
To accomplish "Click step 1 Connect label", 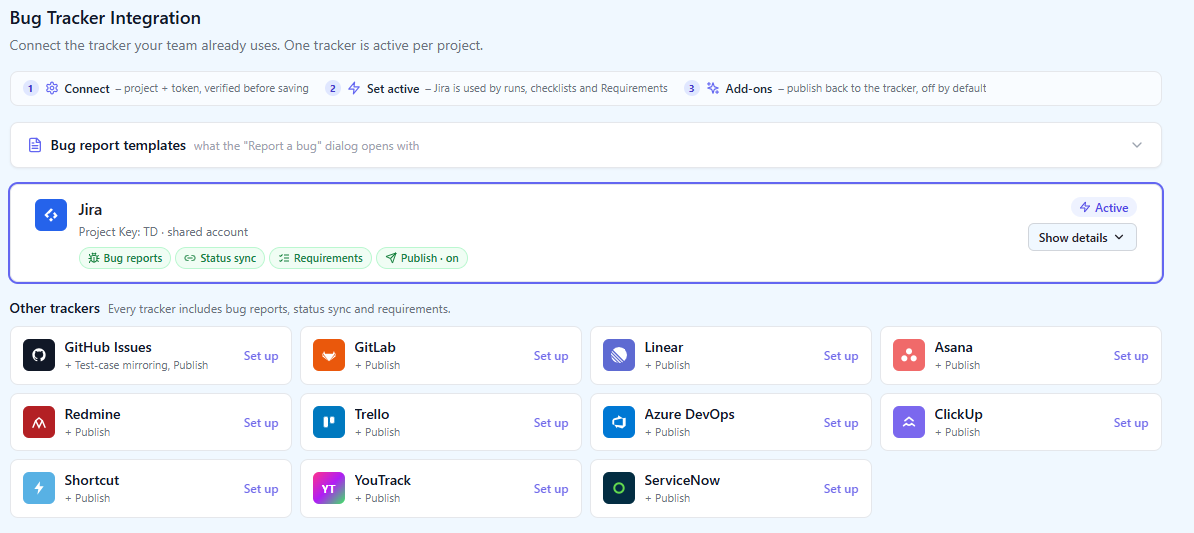I will pyautogui.click(x=87, y=88).
